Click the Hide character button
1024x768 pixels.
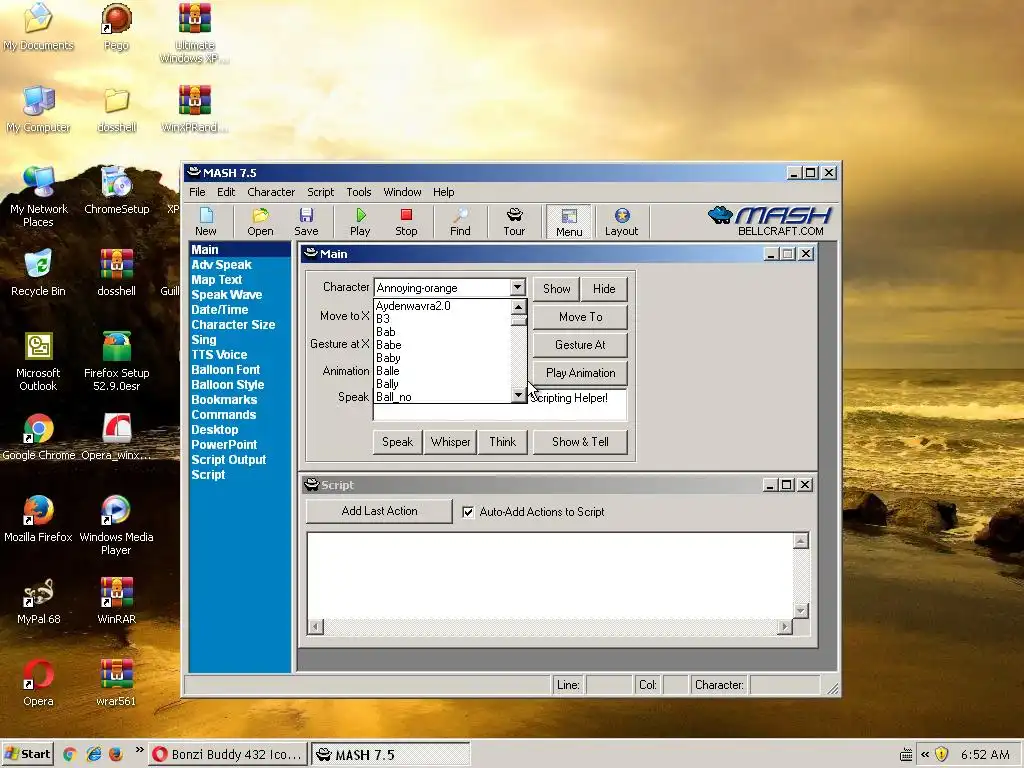coord(604,289)
